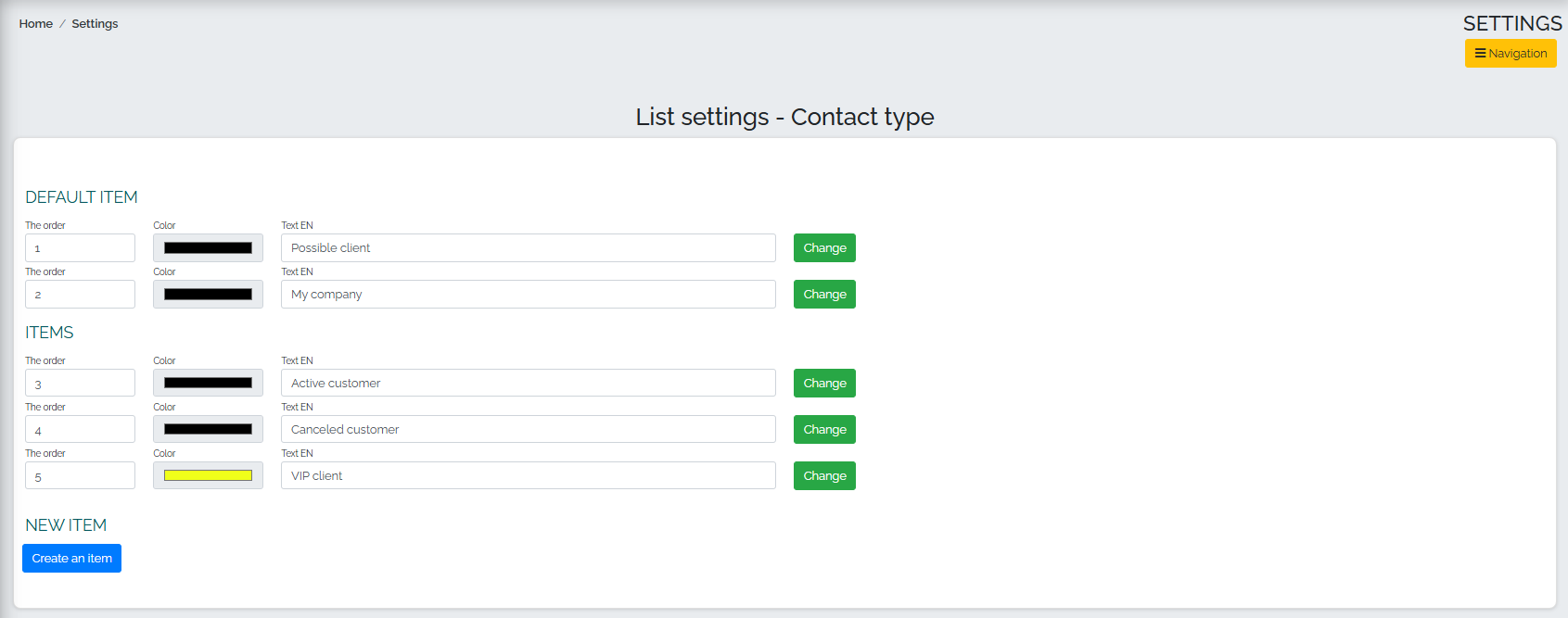Select order field containing 5

[80, 476]
